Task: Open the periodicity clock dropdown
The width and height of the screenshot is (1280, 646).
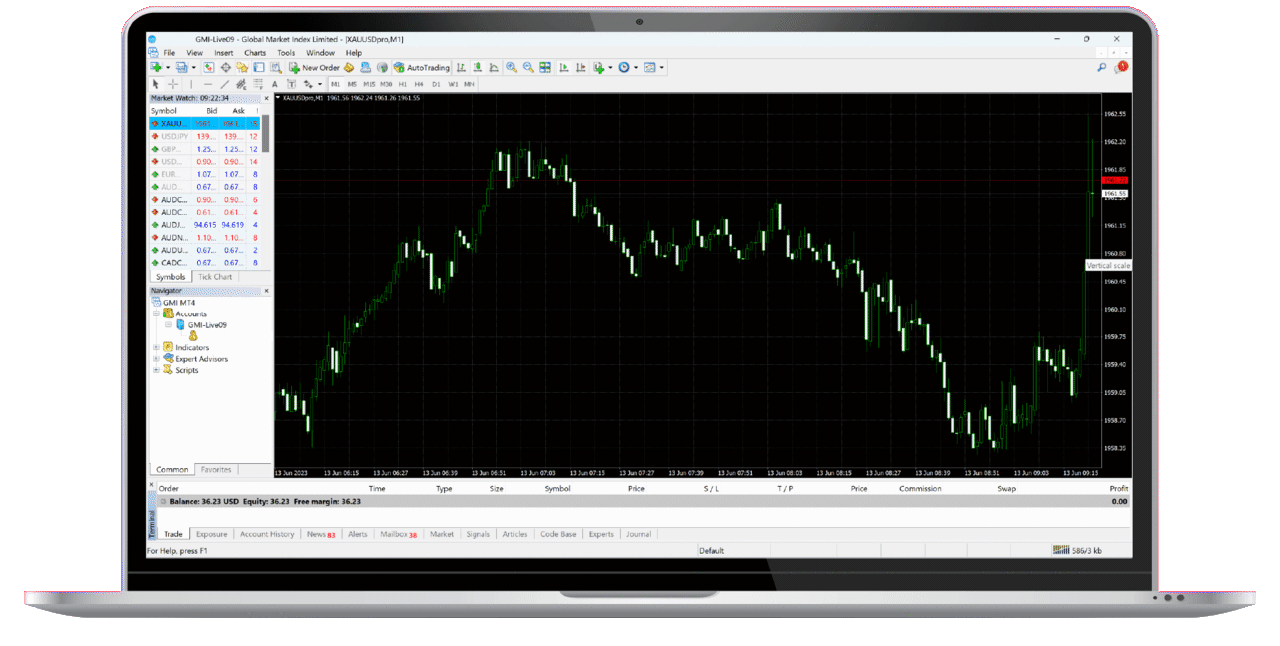Action: 627,68
